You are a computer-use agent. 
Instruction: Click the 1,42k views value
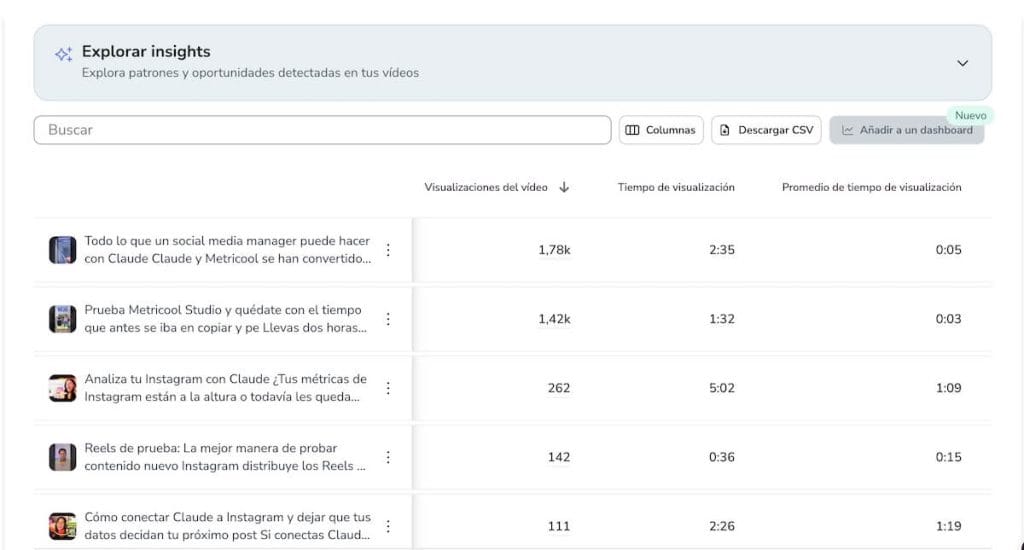pyautogui.click(x=554, y=319)
